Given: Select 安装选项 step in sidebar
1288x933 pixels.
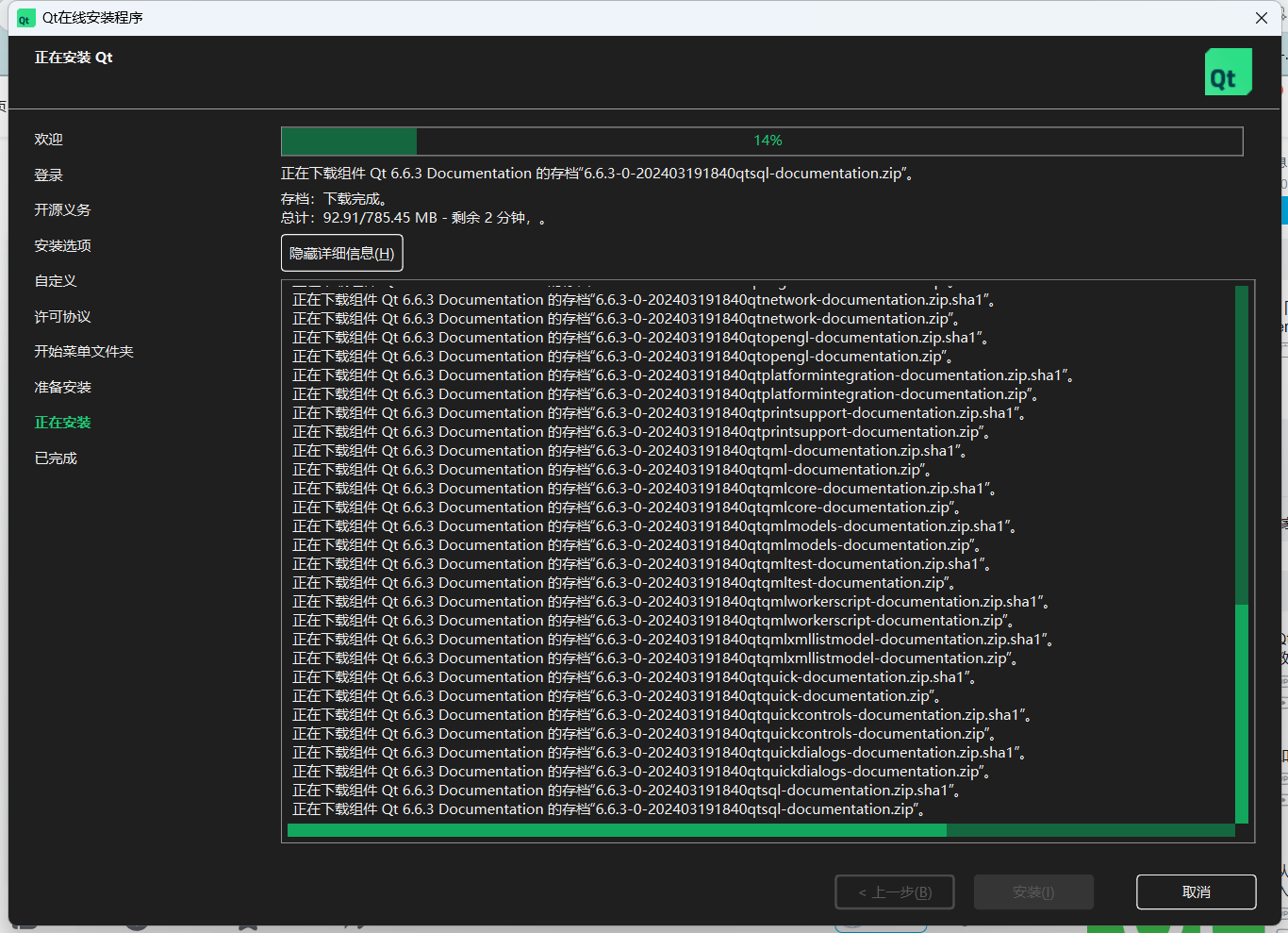Looking at the screenshot, I should click(x=63, y=245).
